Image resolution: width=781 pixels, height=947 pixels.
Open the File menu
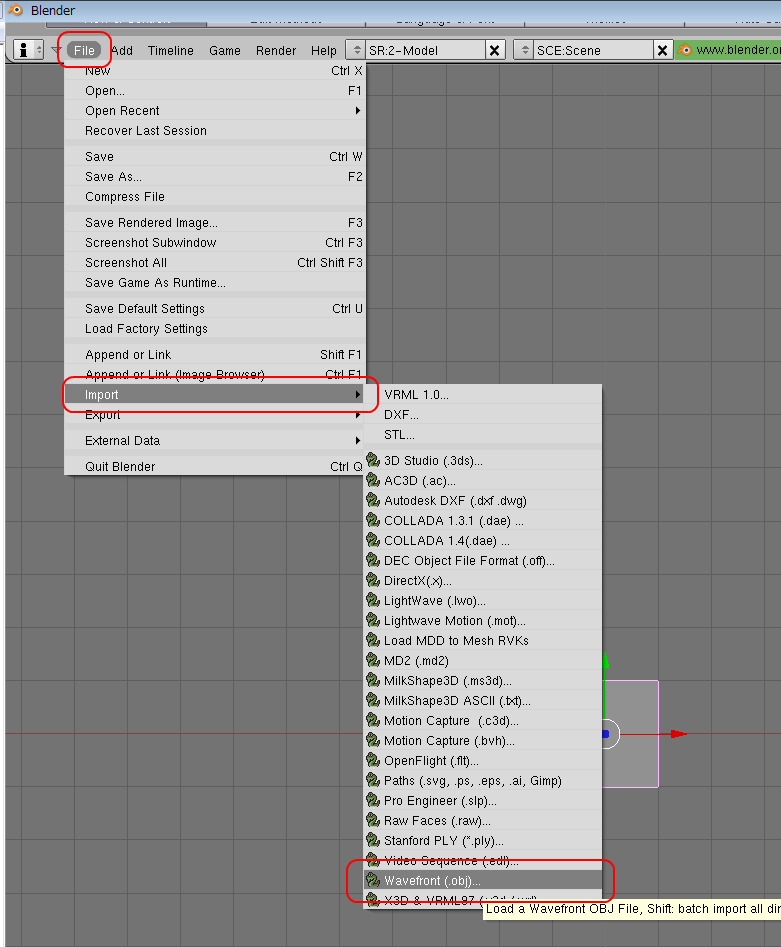pos(84,50)
